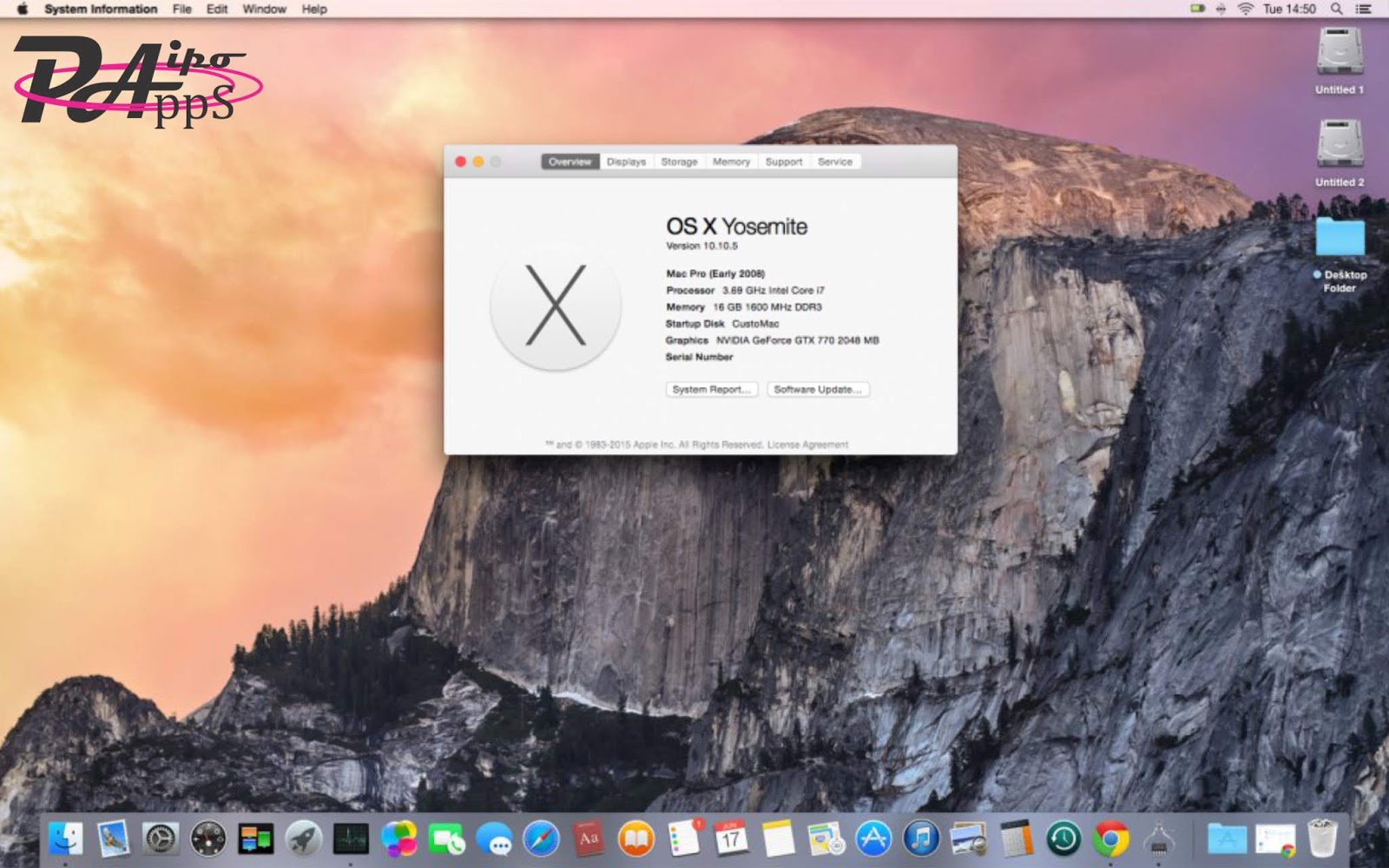Switch to the Storage tab
The image size is (1389, 868).
click(679, 161)
